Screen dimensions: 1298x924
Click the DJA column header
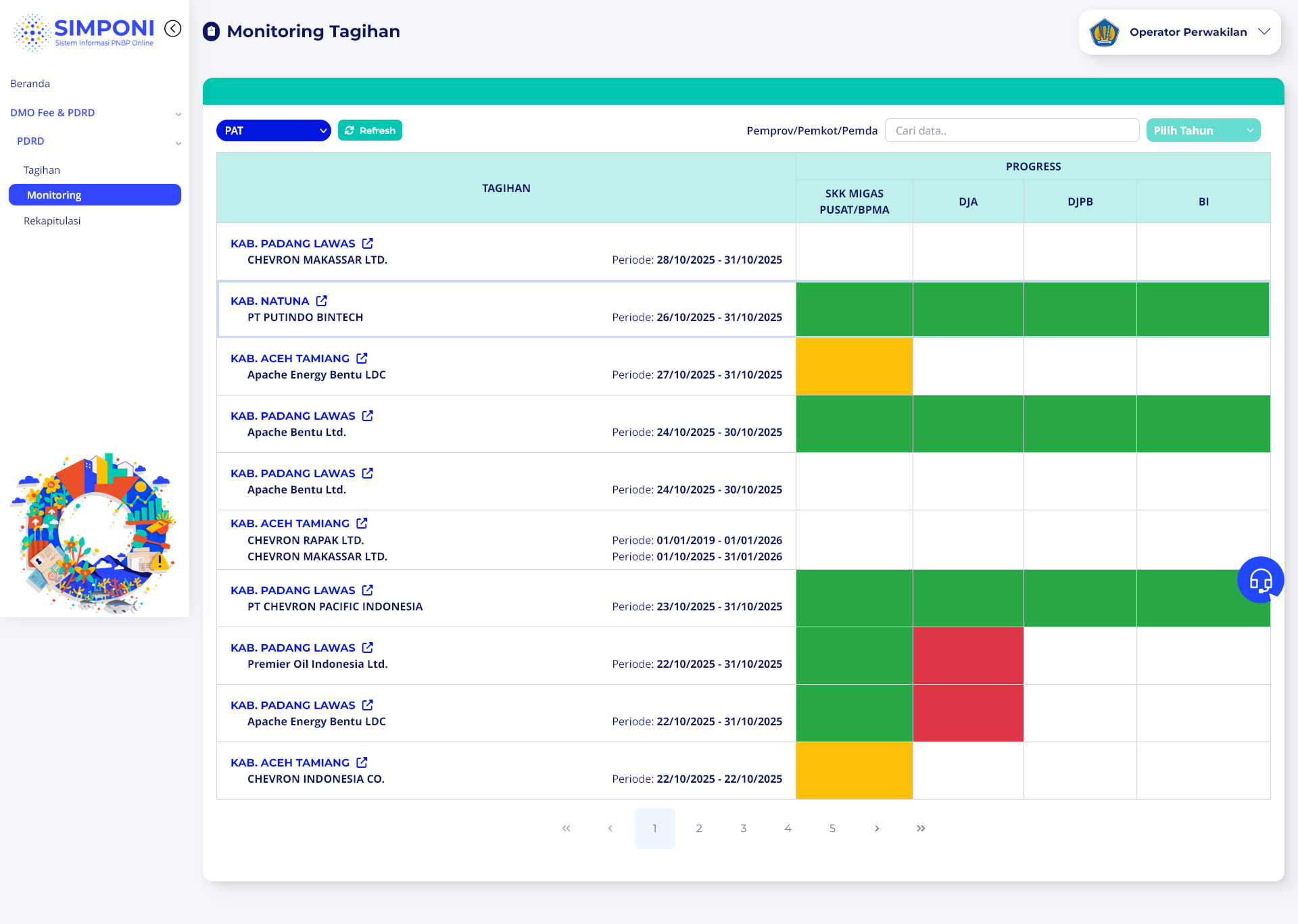click(968, 201)
